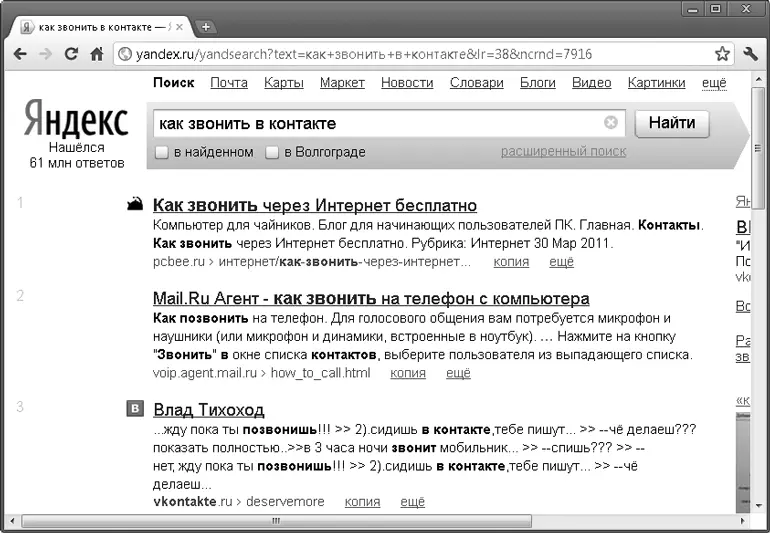
Task: Enable the "в найденном" checkbox
Action: pos(162,152)
